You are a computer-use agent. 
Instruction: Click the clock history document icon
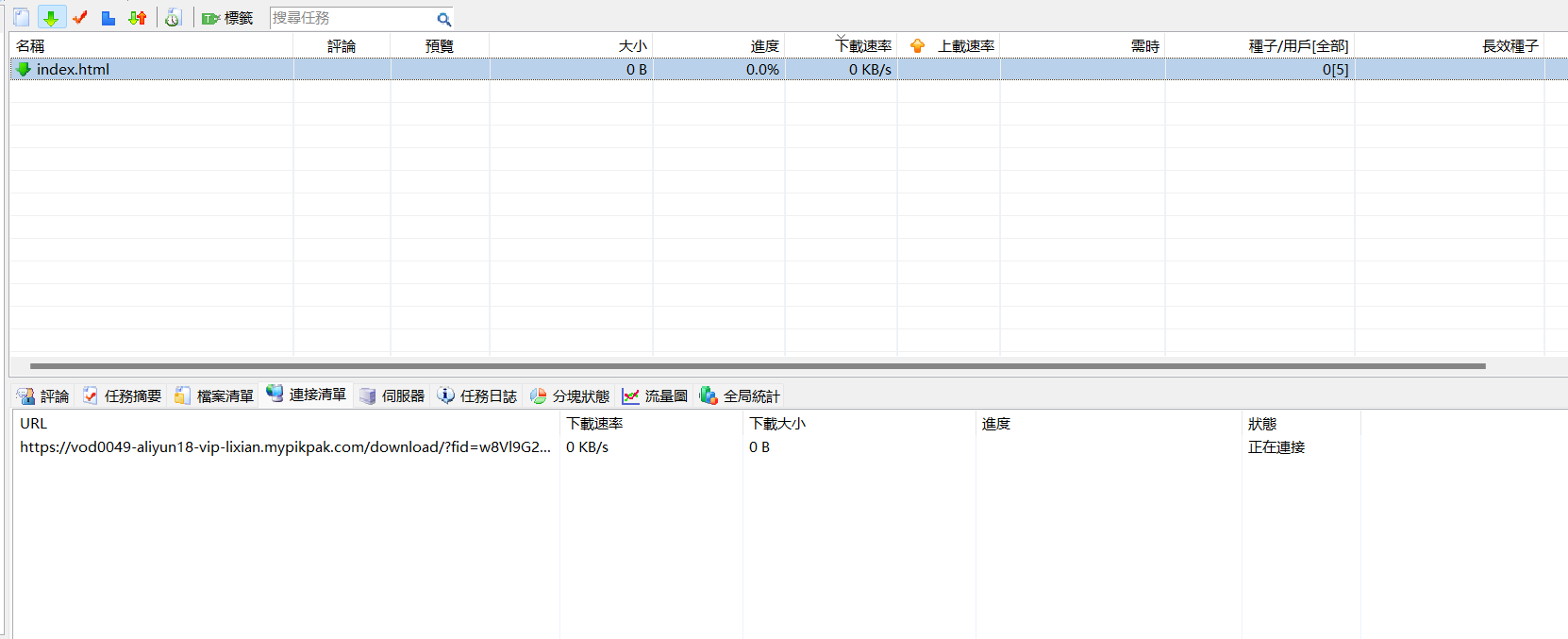point(173,18)
